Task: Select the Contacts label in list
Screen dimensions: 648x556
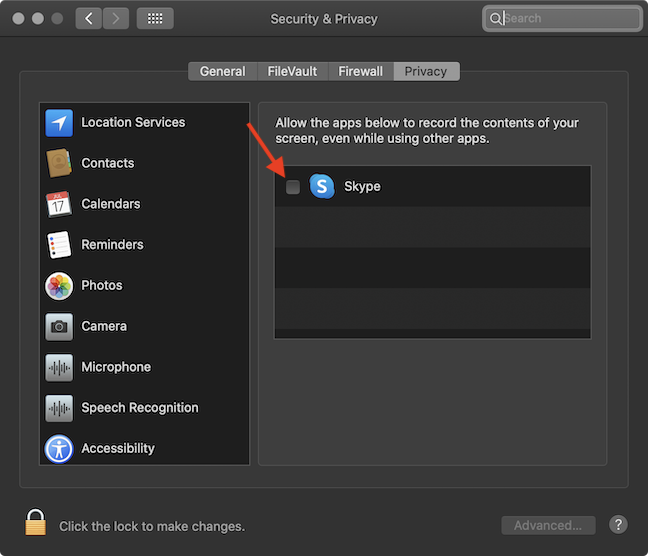Action: pyautogui.click(x=107, y=163)
